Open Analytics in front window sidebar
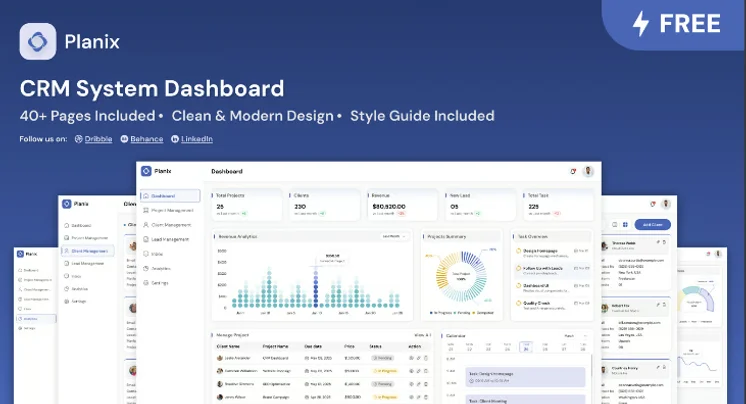The height and width of the screenshot is (404, 746). (157, 268)
